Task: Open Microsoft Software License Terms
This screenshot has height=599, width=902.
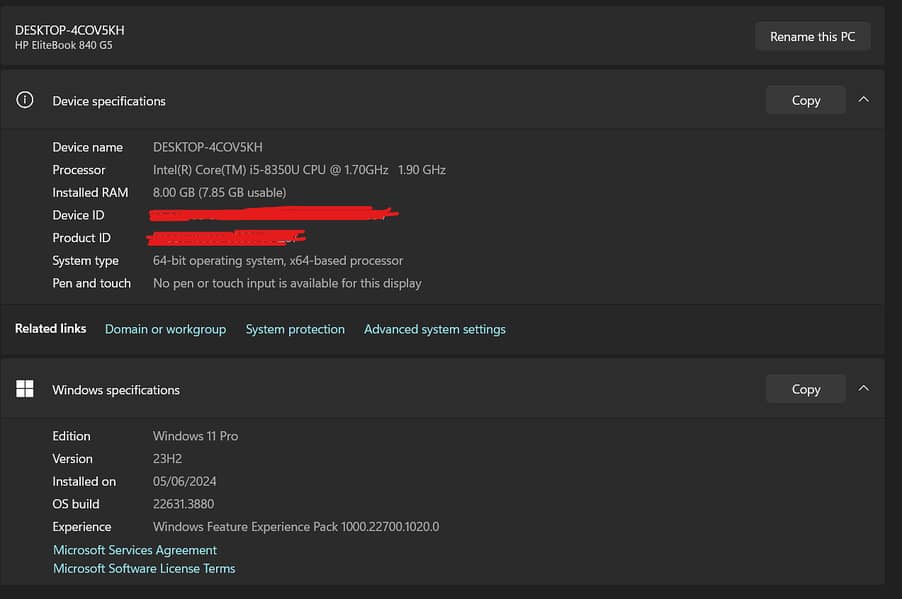Action: tap(144, 568)
